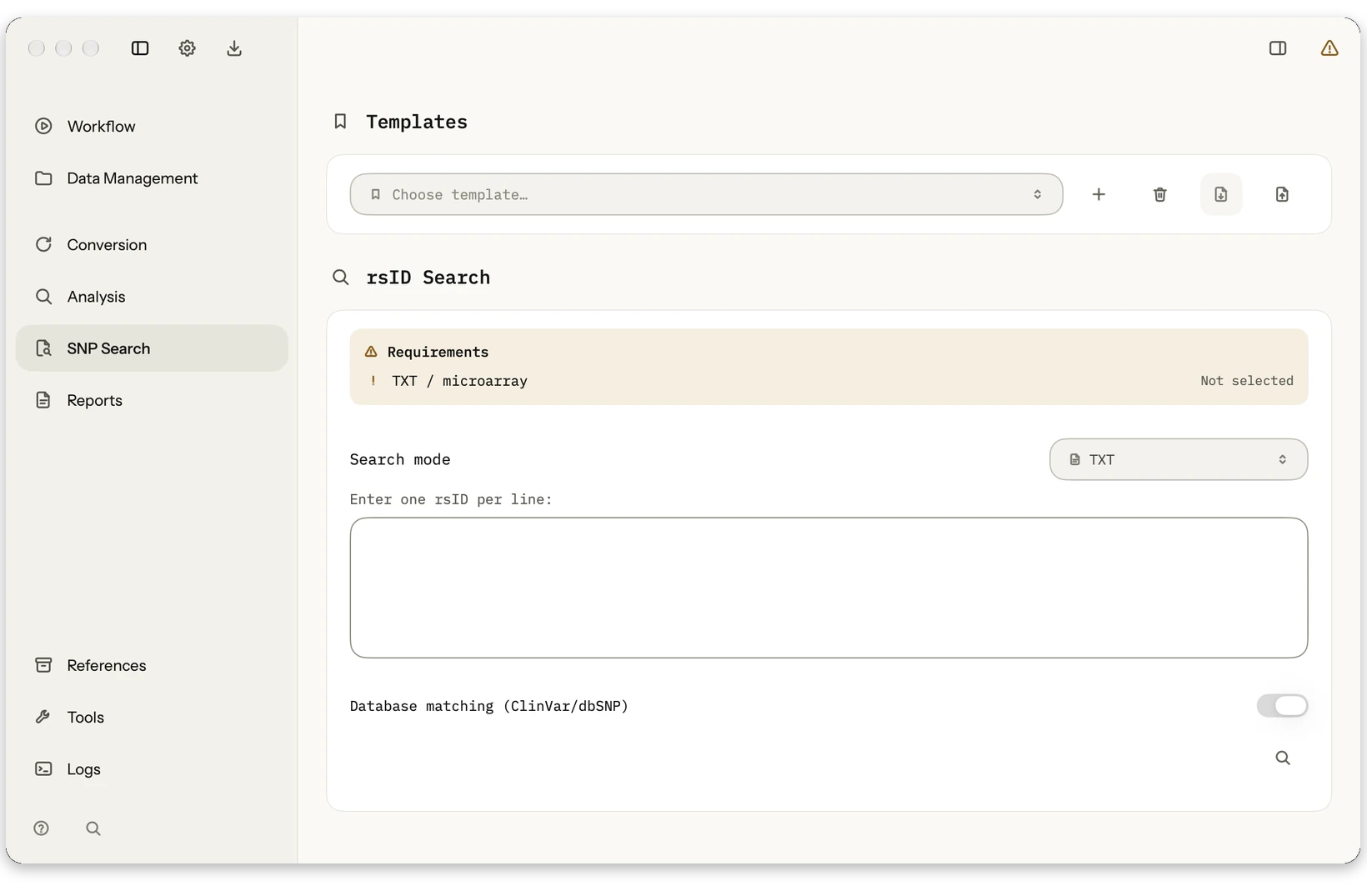The image size is (1367, 896).
Task: Switch to Analysis section
Action: 152,297
